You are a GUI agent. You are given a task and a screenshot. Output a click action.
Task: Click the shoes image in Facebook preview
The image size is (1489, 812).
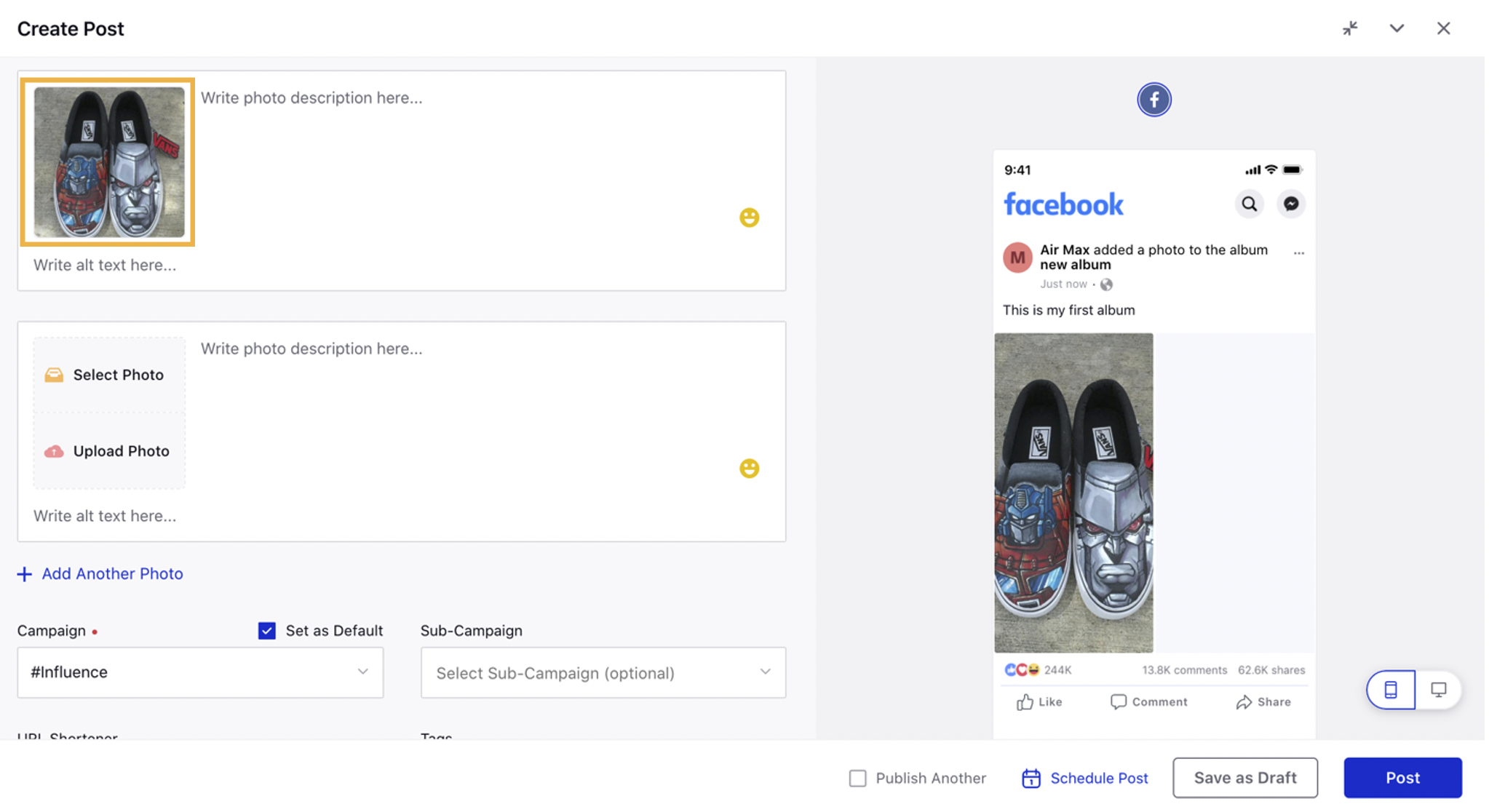[1073, 493]
